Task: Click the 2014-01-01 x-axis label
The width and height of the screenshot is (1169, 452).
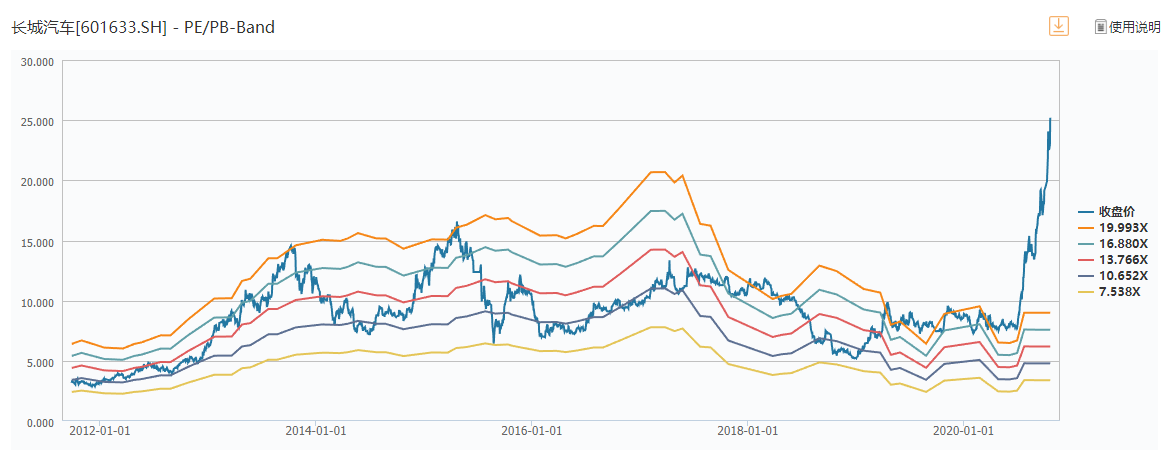Action: point(316,430)
